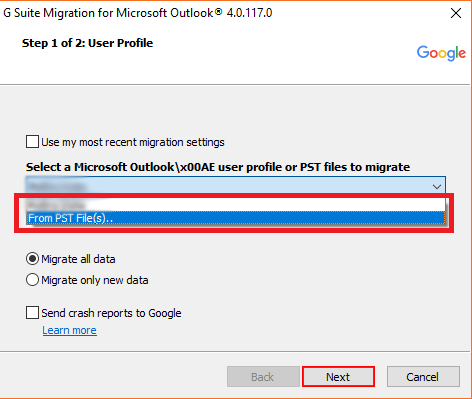Screen dimensions: 472x399
Task: Expand the Outlook profile dropdown arrow
Action: 437,186
